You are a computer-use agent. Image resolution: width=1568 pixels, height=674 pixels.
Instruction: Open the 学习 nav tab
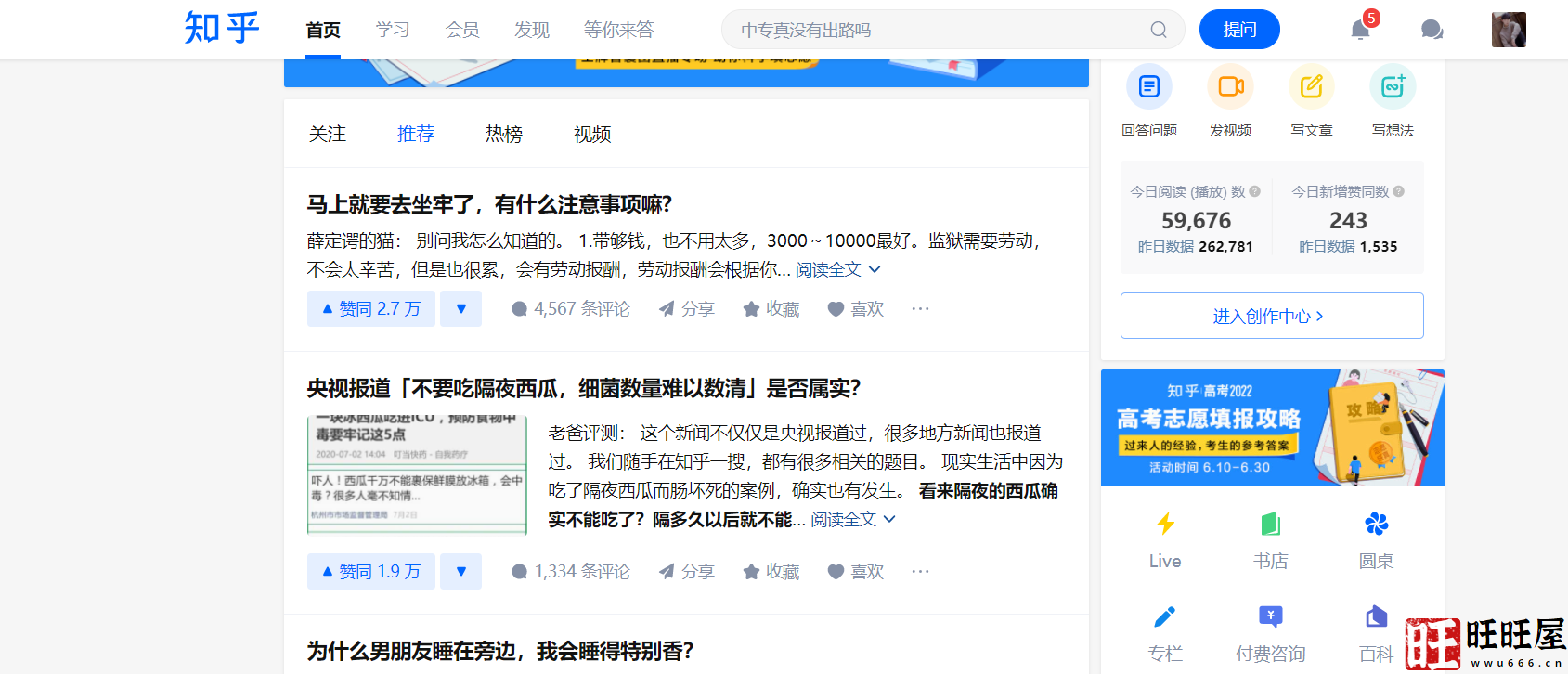click(x=393, y=30)
